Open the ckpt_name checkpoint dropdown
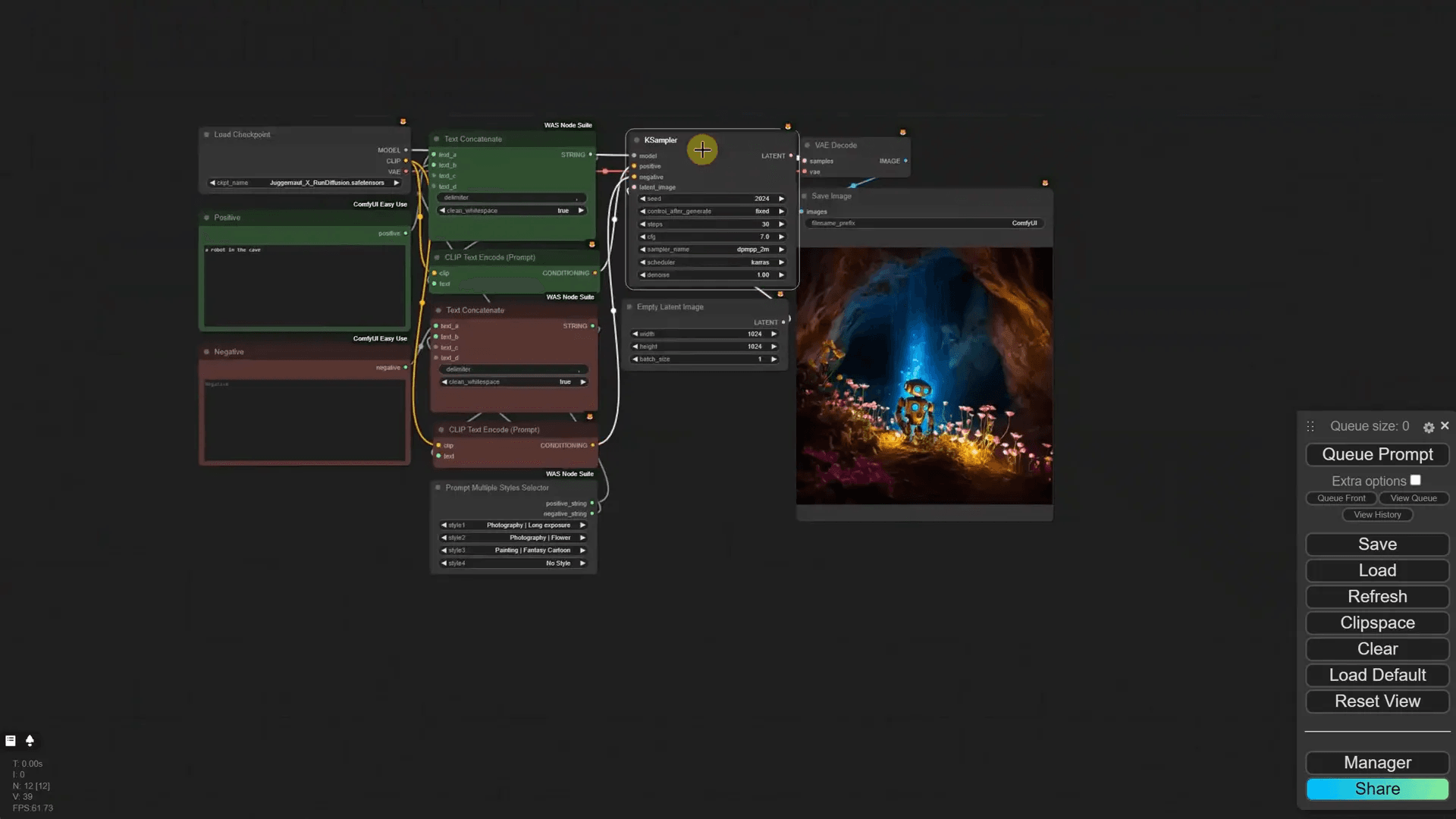This screenshot has height=819, width=1456. [x=303, y=183]
